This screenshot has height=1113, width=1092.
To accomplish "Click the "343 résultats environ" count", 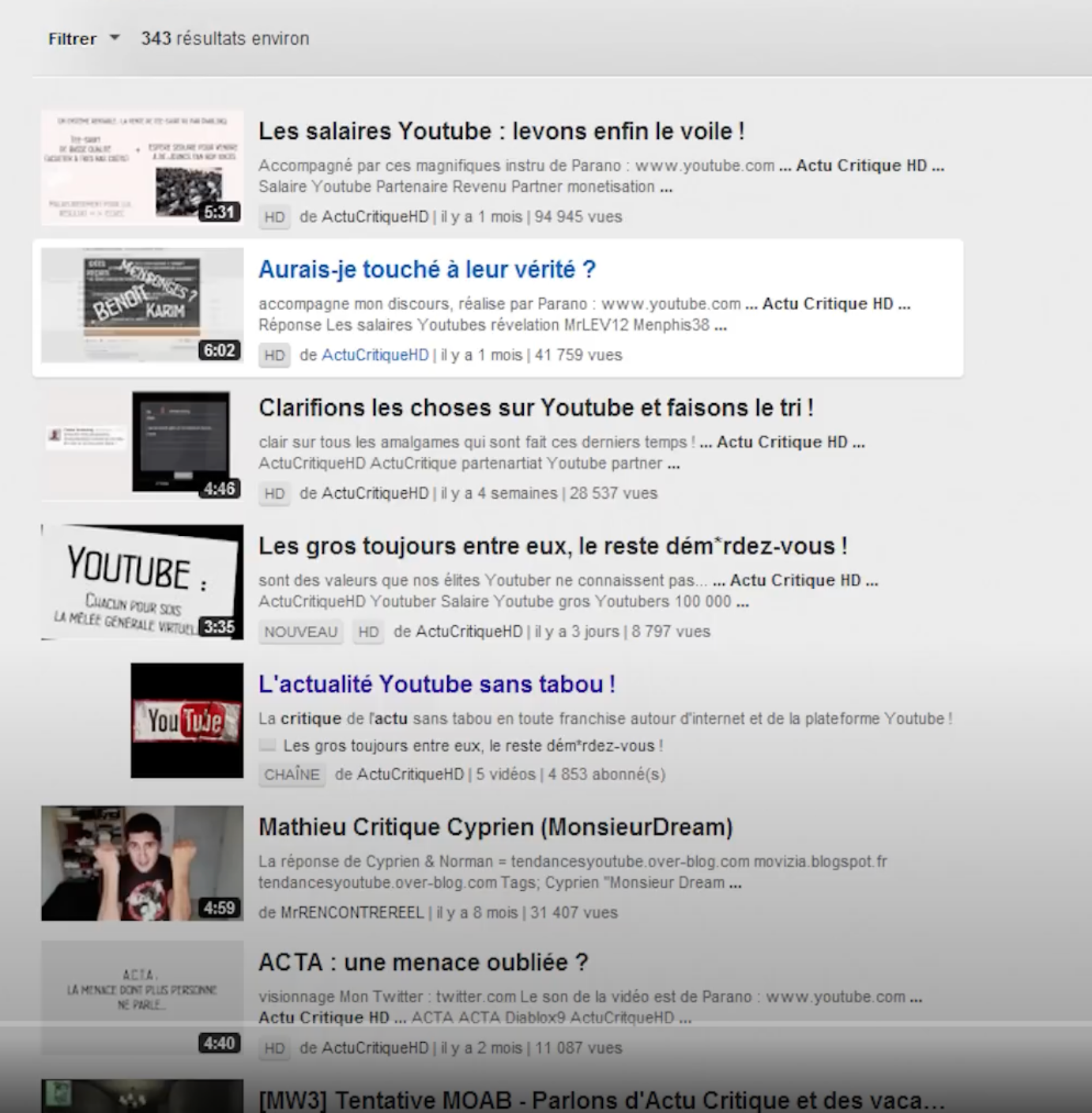I will coord(225,39).
